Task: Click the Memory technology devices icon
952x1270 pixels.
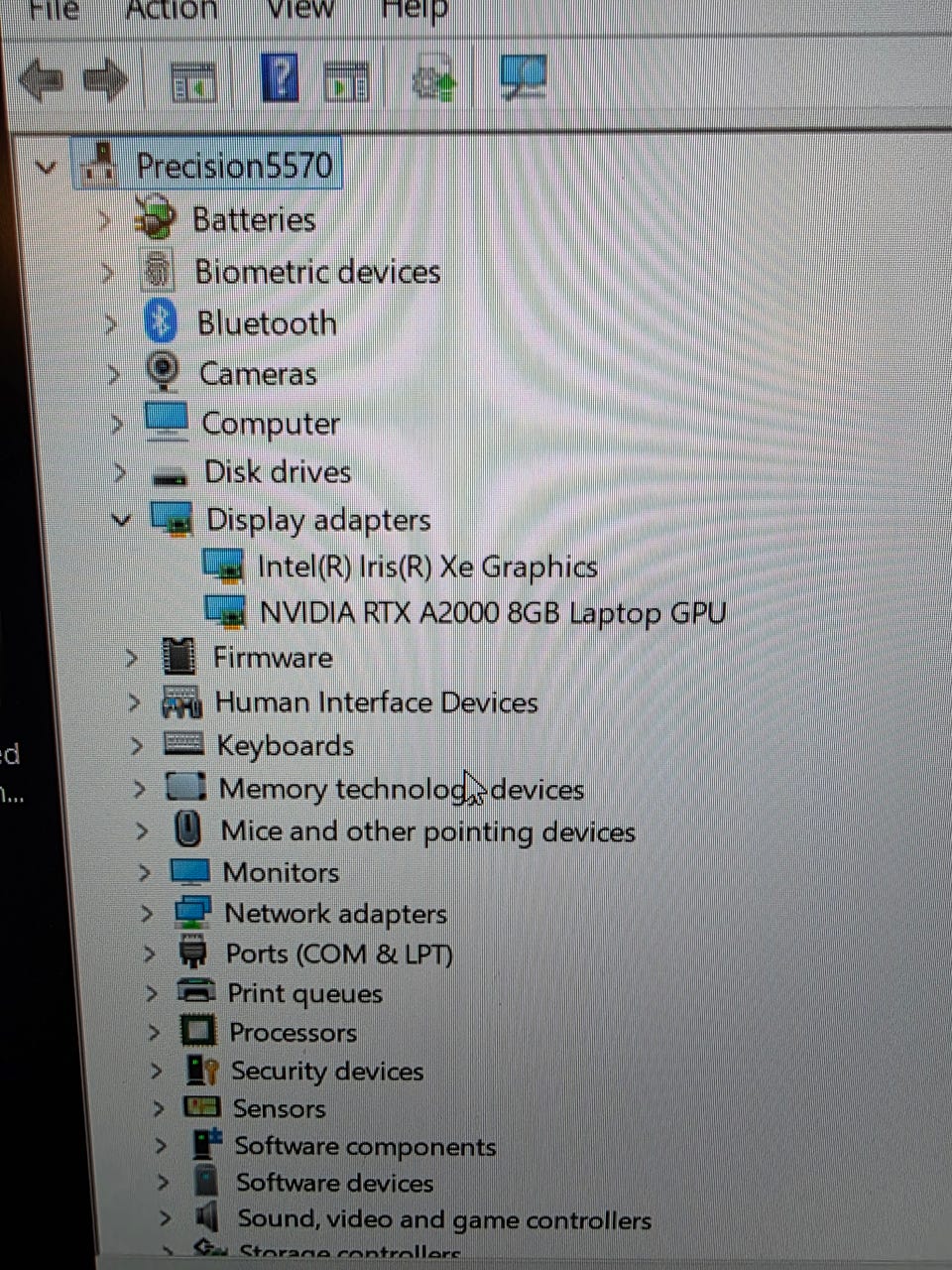Action: [x=185, y=787]
